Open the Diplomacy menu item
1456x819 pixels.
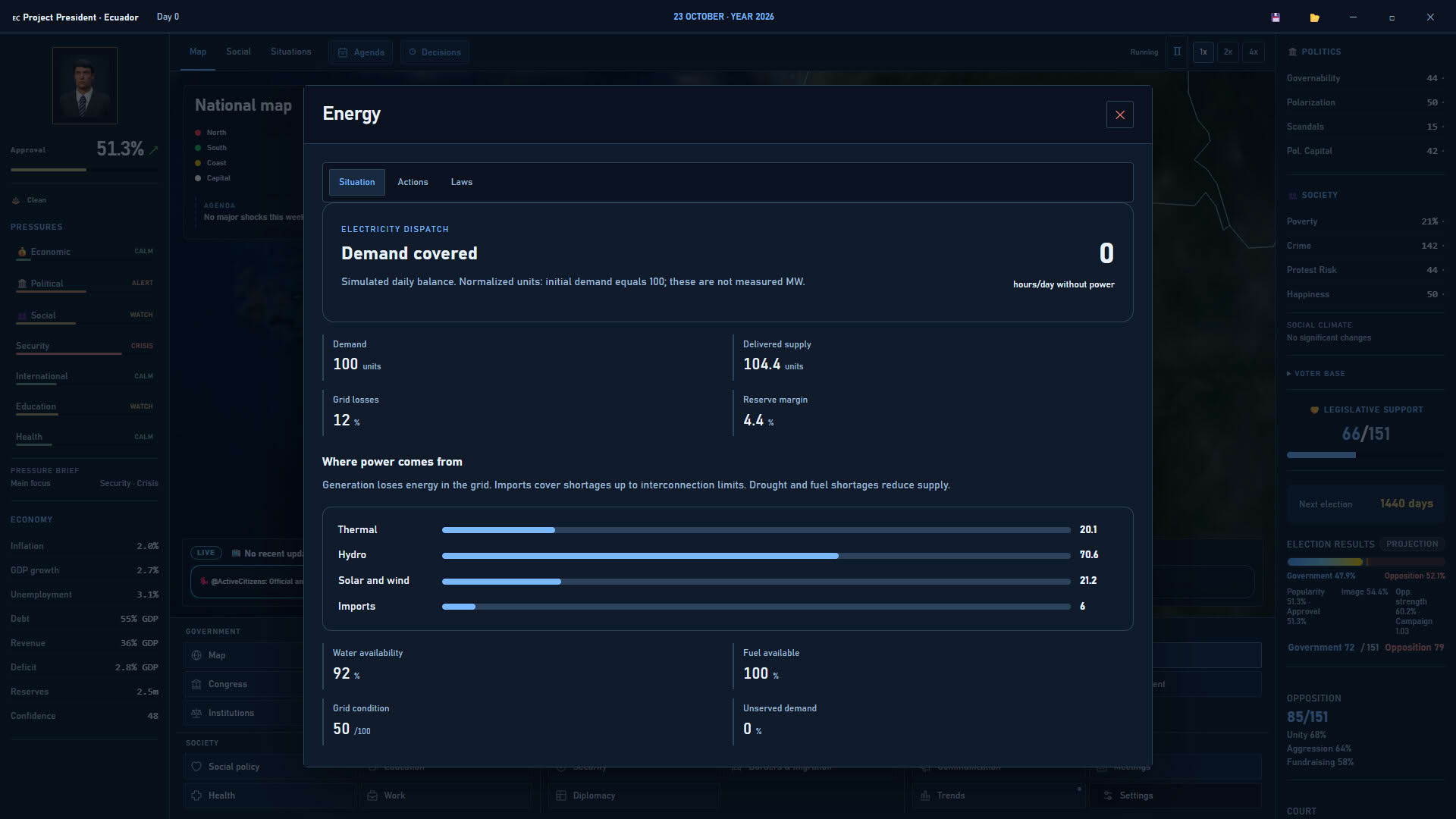634,795
